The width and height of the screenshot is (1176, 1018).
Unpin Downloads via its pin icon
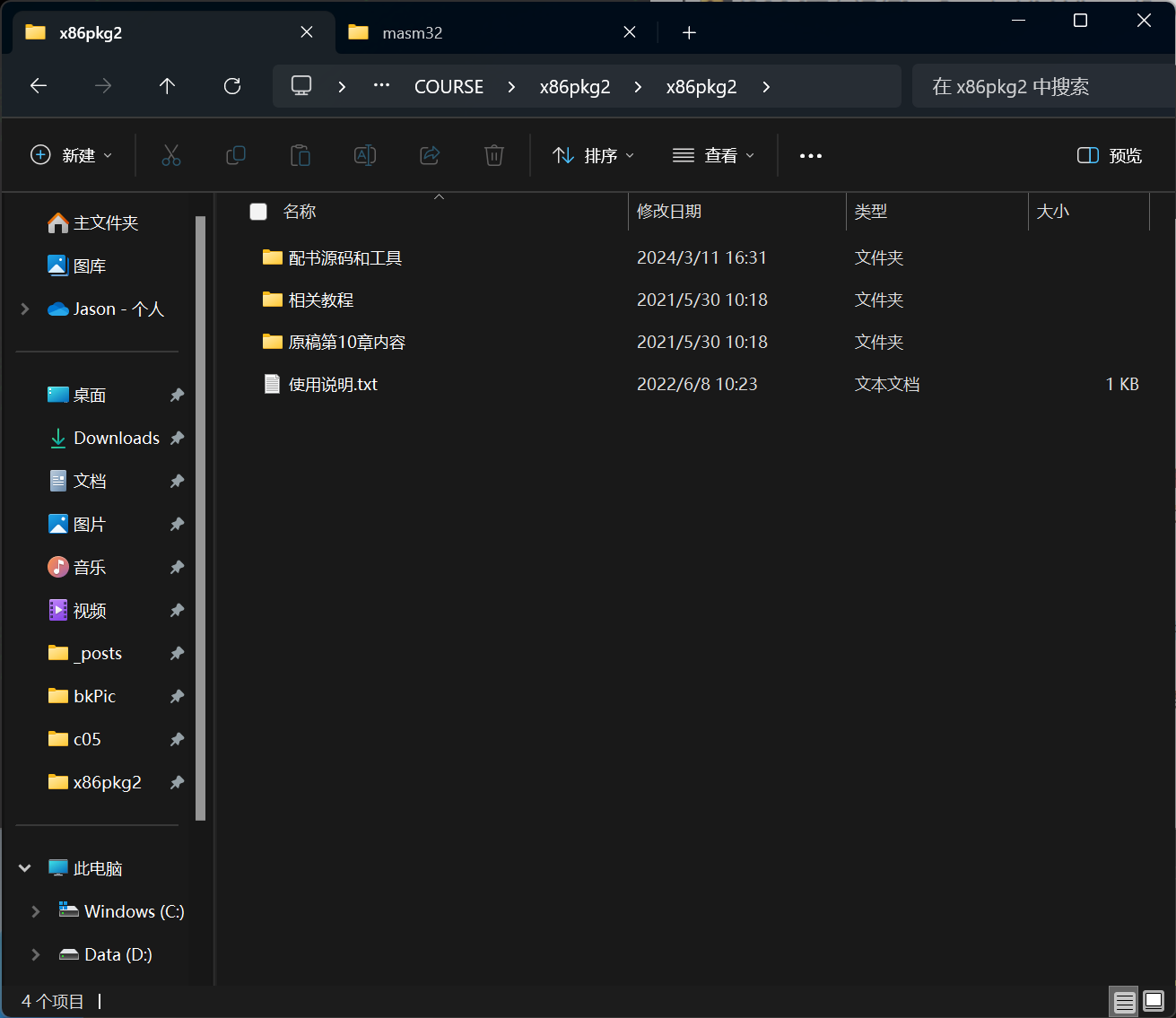tap(177, 438)
